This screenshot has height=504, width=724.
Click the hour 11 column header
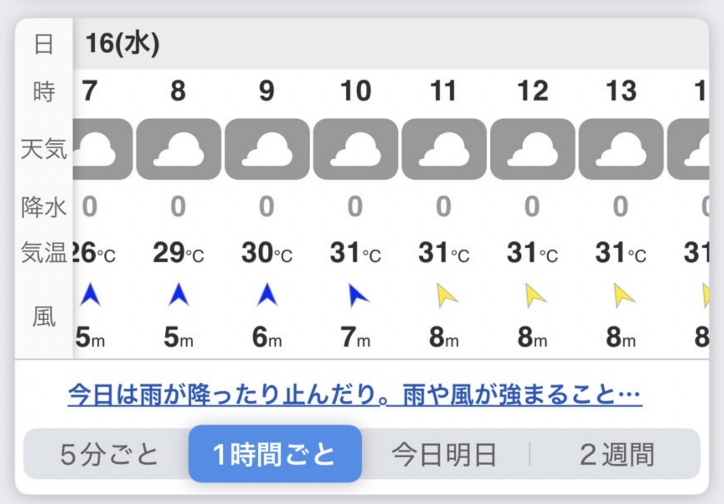click(x=443, y=91)
